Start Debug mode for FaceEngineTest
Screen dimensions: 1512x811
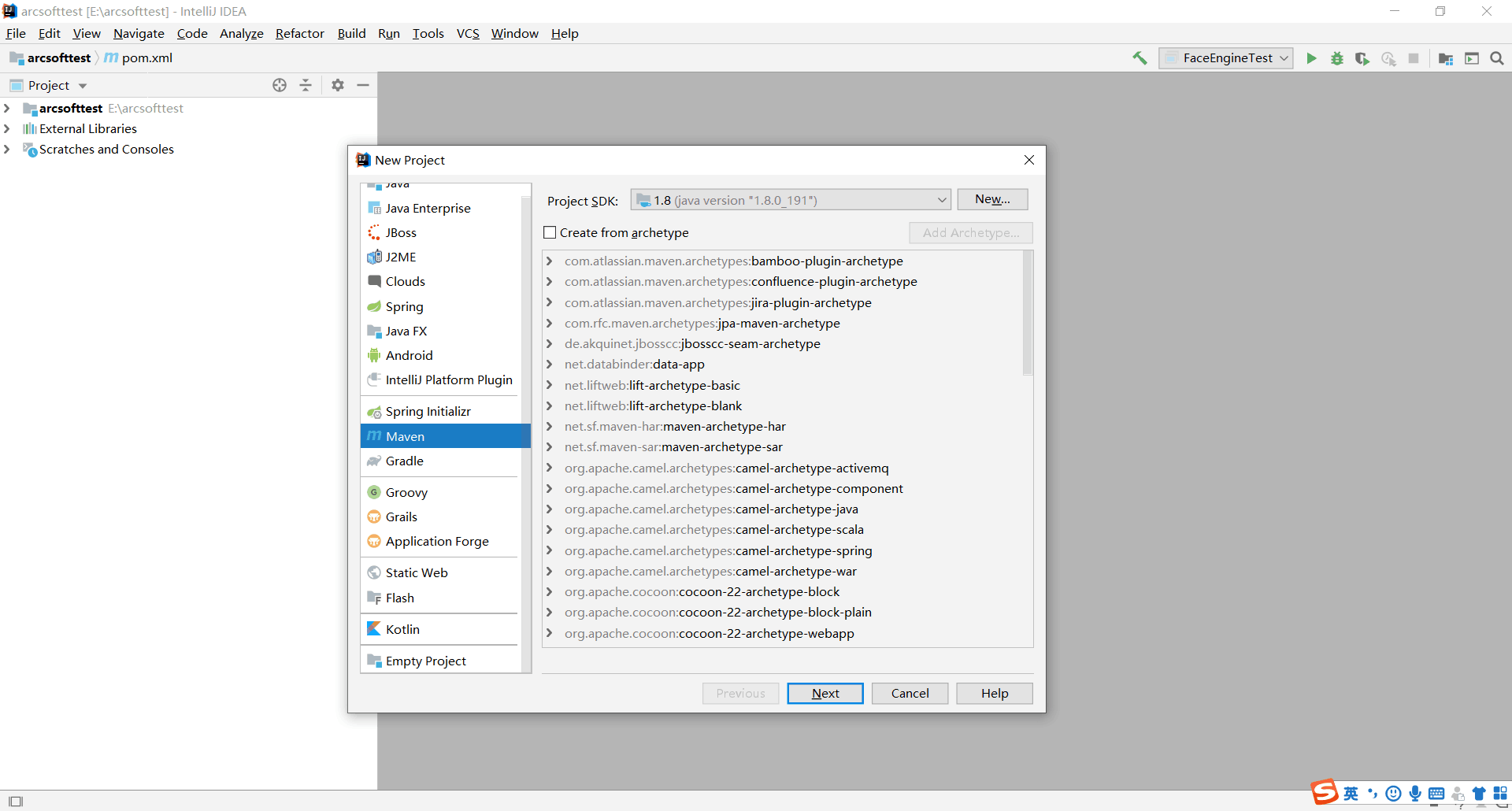point(1337,58)
